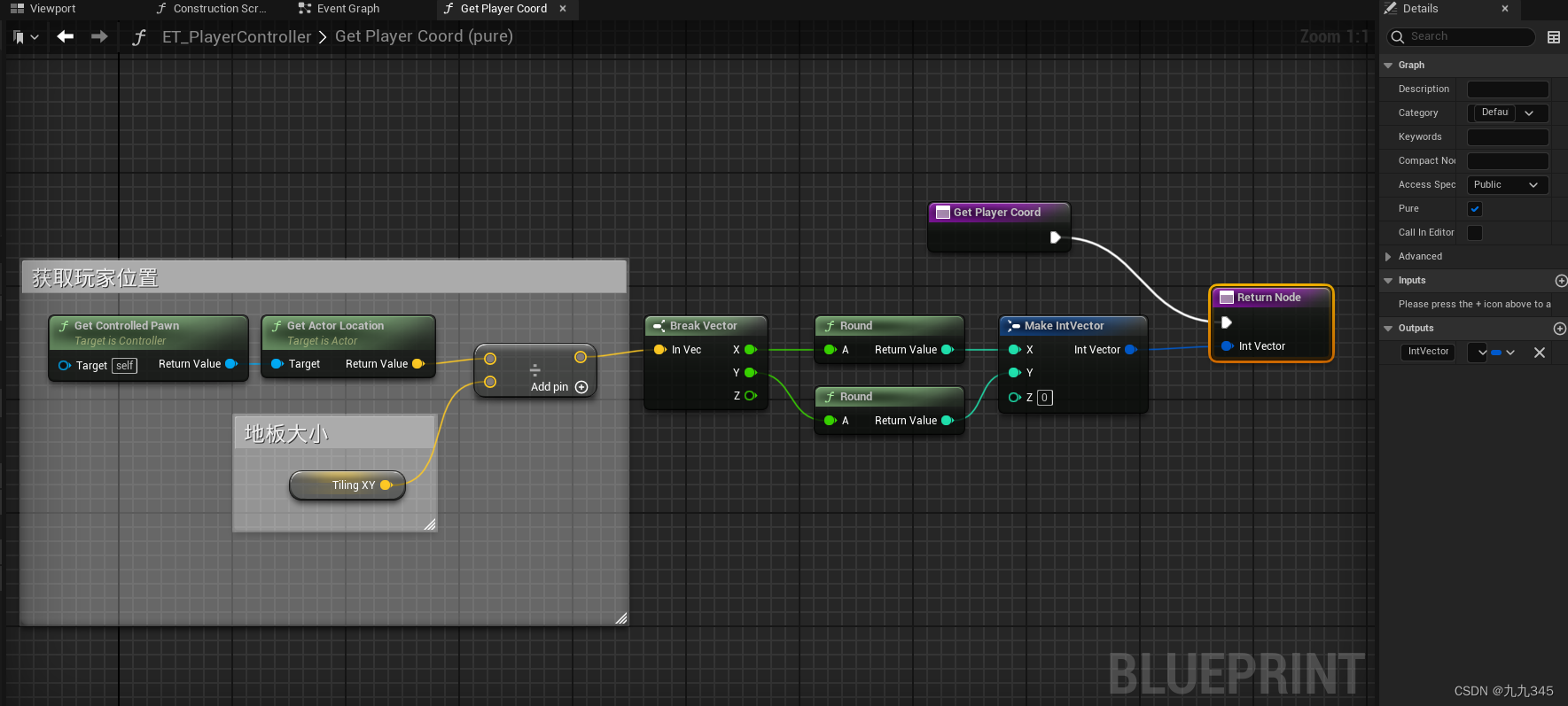Navigate back in graph history
1568x706 pixels.
[65, 36]
